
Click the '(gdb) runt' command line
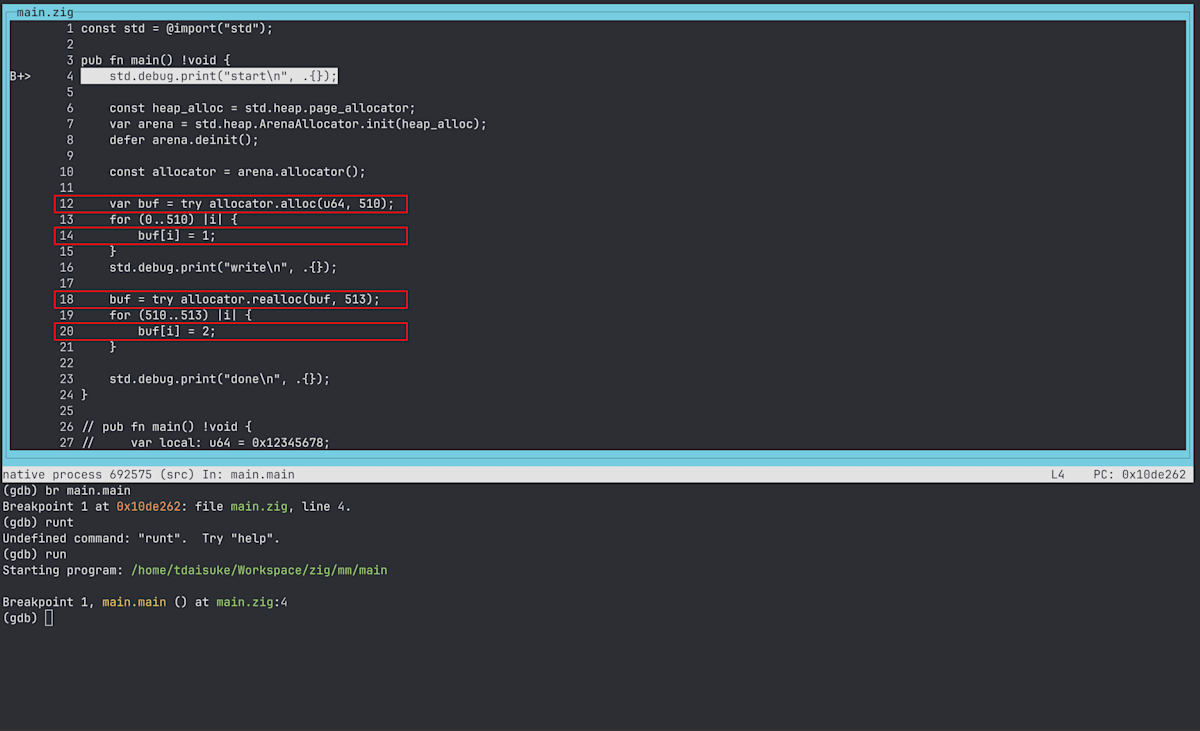tap(38, 523)
